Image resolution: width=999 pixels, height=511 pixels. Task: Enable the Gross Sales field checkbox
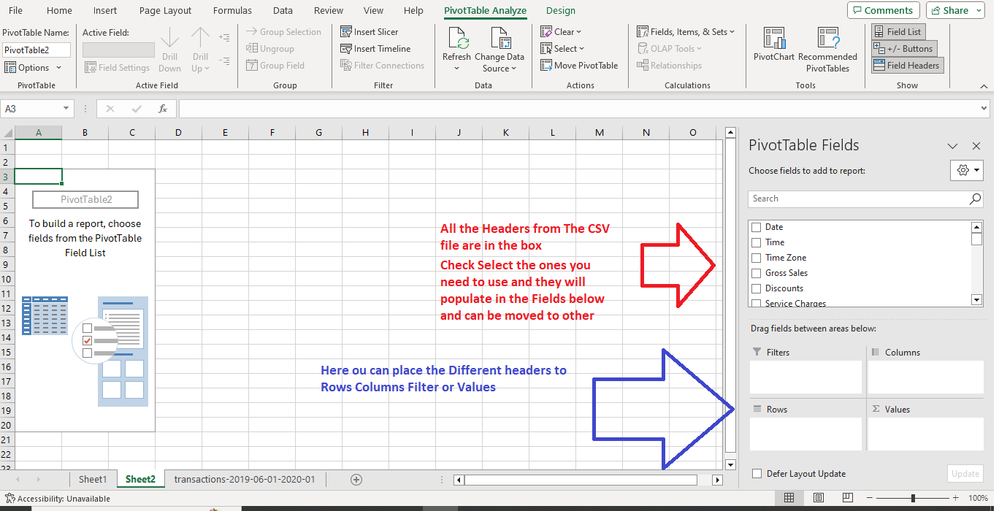756,273
